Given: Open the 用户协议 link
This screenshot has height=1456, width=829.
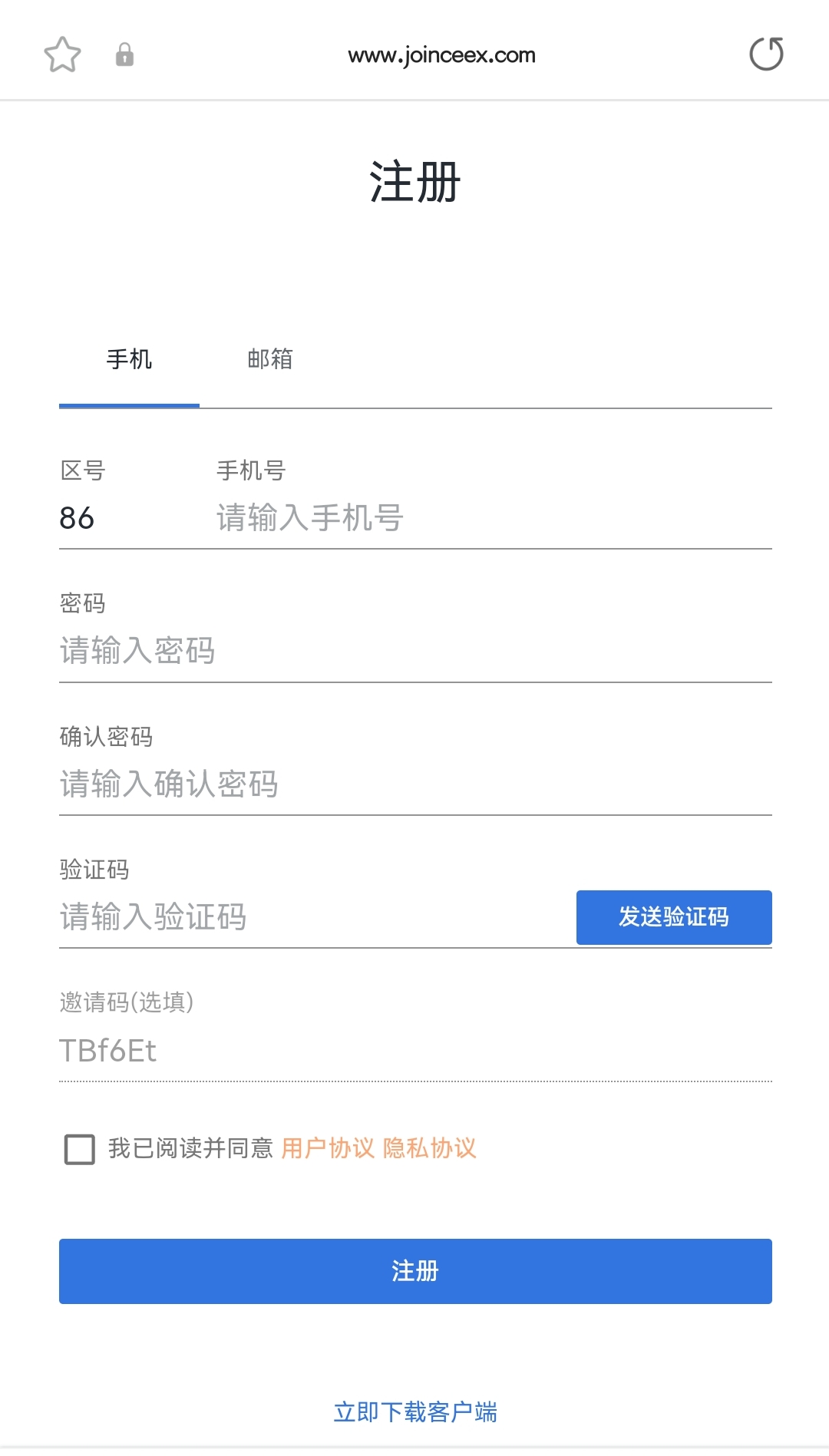Looking at the screenshot, I should tap(328, 1148).
